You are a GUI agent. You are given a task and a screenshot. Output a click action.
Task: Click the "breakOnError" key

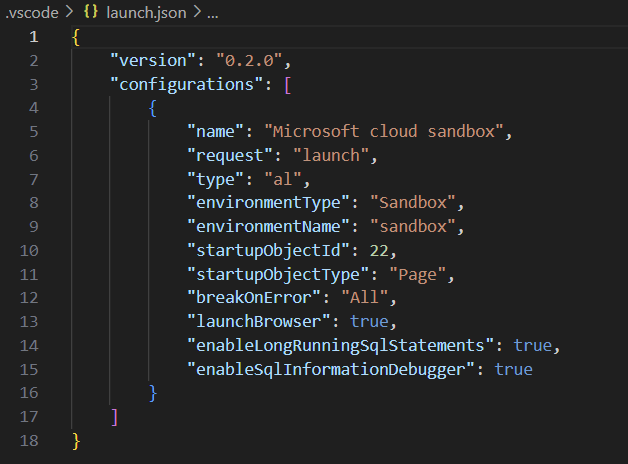tap(254, 297)
